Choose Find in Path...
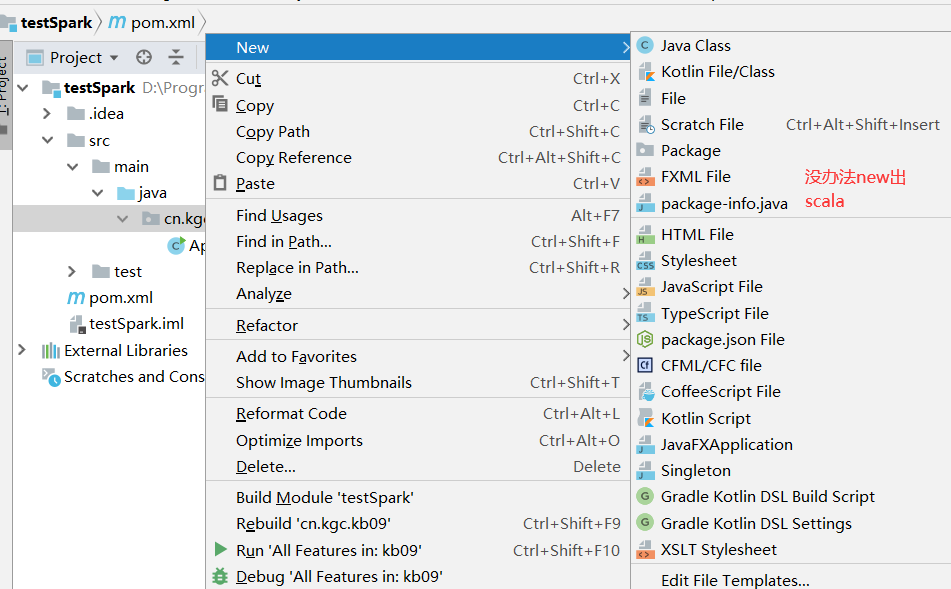 [418, 241]
